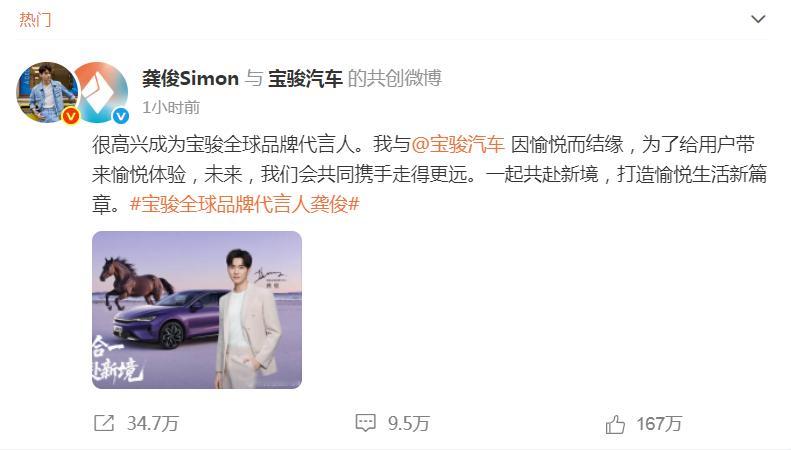Screen dimensions: 791x450
Task: Click the blue V verification badge
Action: tap(121, 117)
